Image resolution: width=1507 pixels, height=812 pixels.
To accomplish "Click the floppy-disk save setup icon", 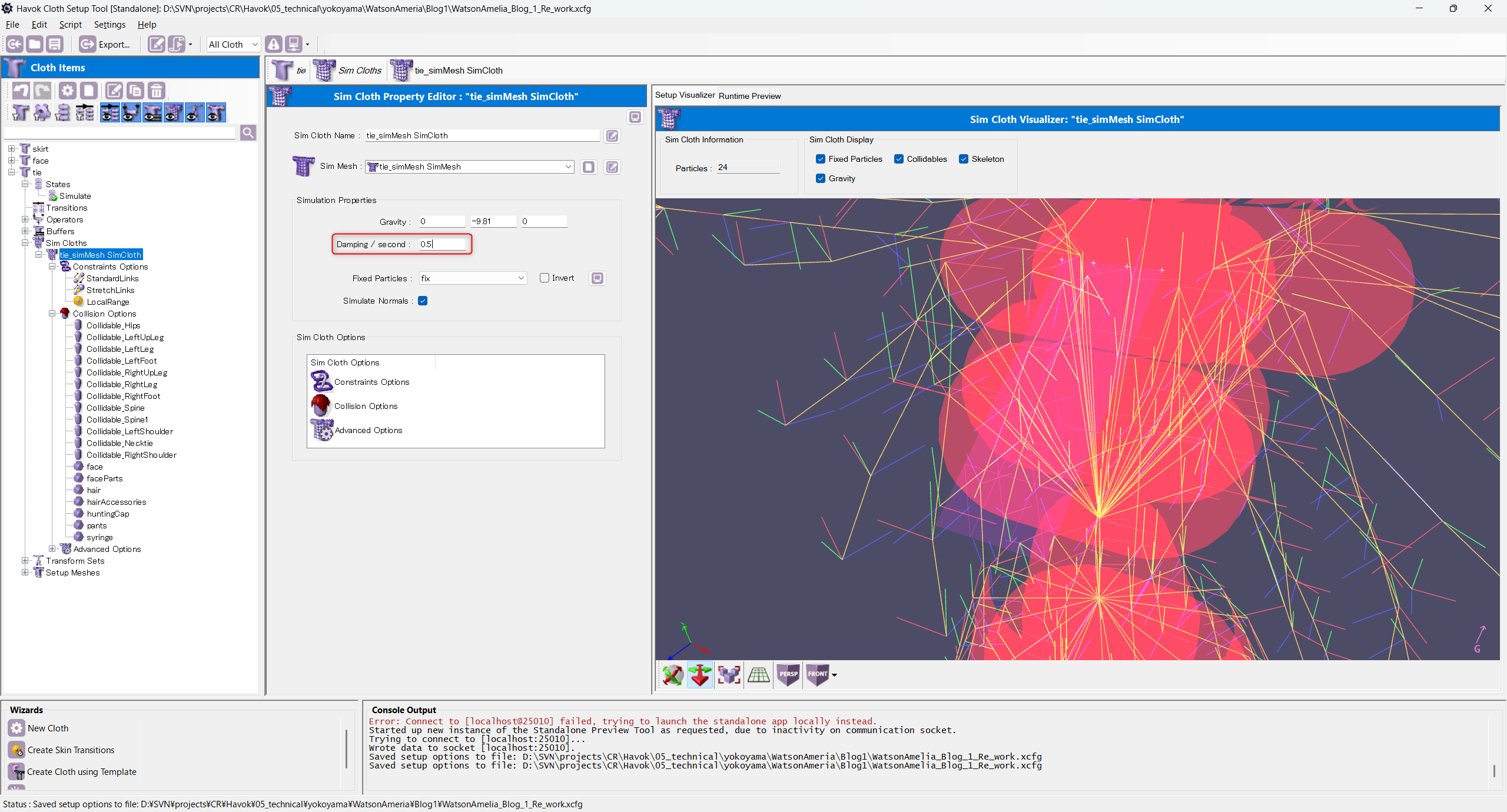I will 55,44.
